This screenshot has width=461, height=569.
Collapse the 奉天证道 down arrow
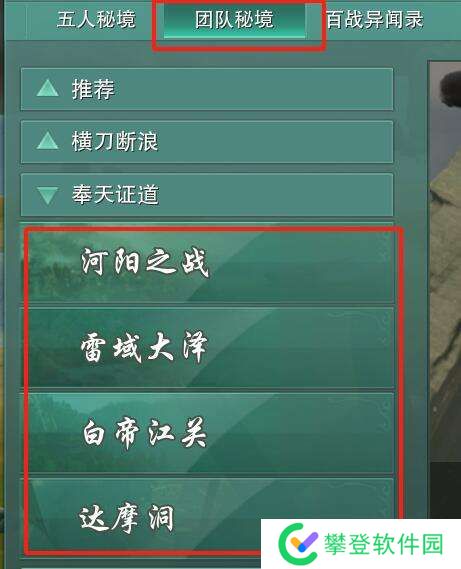pos(48,195)
